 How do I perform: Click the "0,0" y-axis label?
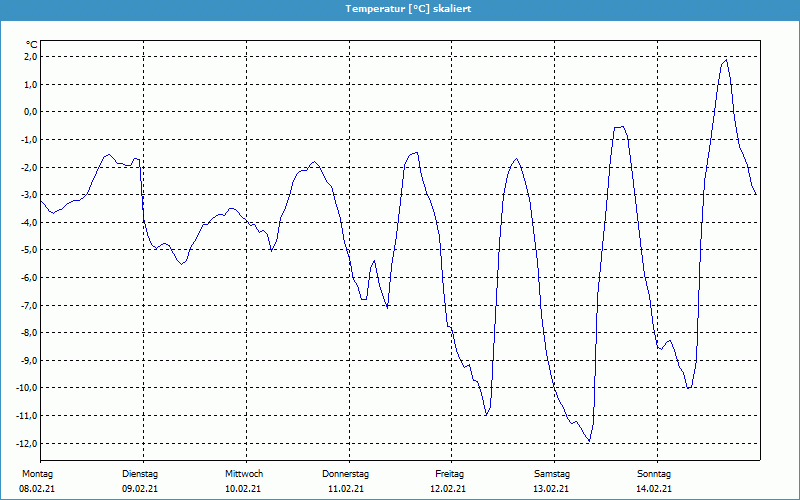click(29, 112)
